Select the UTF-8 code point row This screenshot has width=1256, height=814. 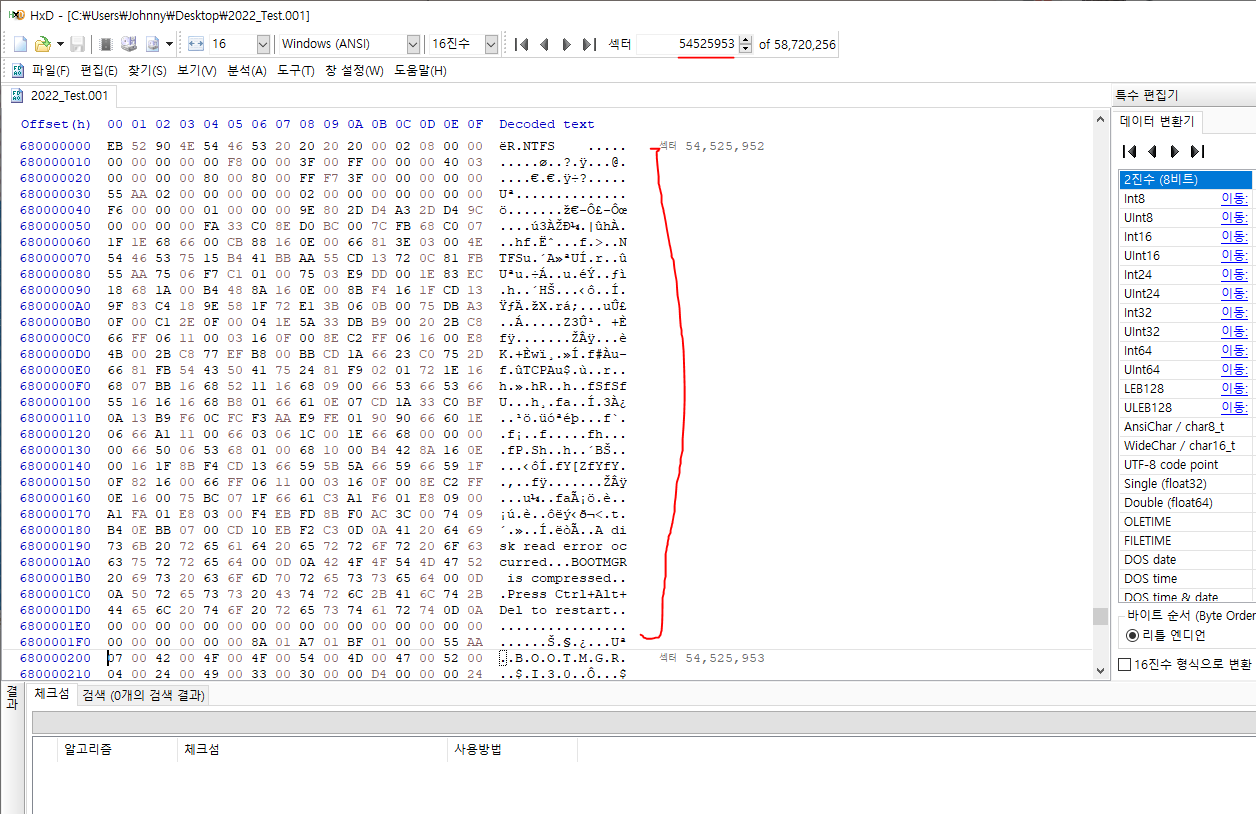(x=1186, y=464)
